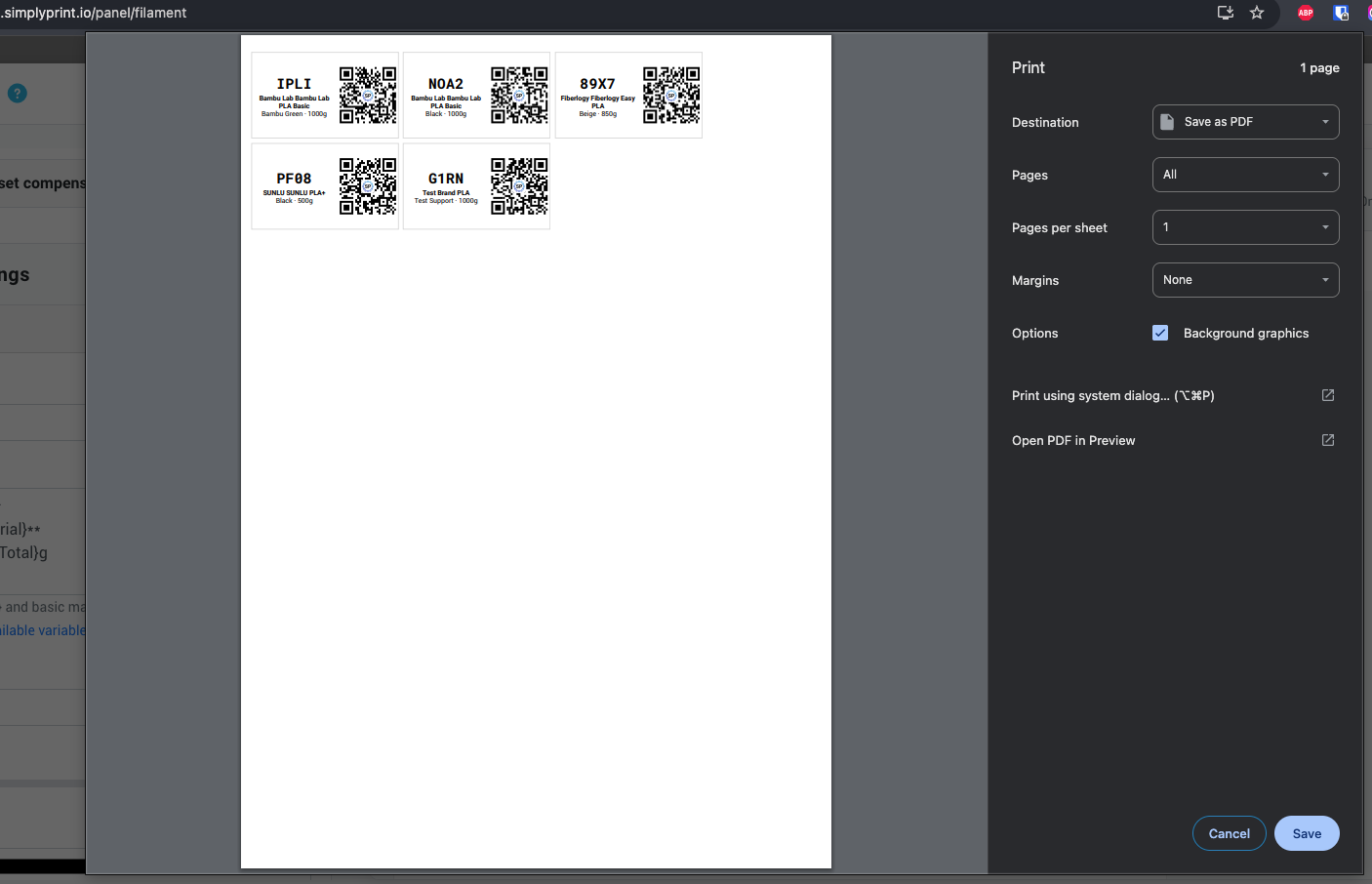Image resolution: width=1372 pixels, height=884 pixels.
Task: Open the Pages dropdown set to All
Action: point(1246,175)
